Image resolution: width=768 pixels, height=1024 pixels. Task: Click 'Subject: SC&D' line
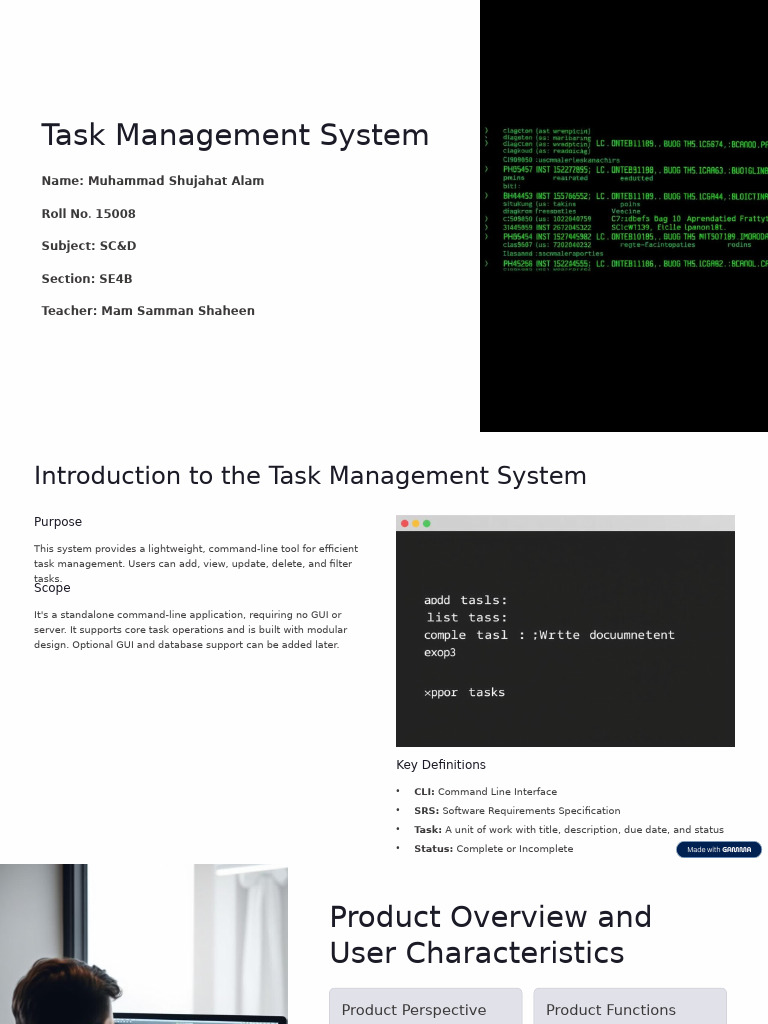pyautogui.click(x=89, y=246)
